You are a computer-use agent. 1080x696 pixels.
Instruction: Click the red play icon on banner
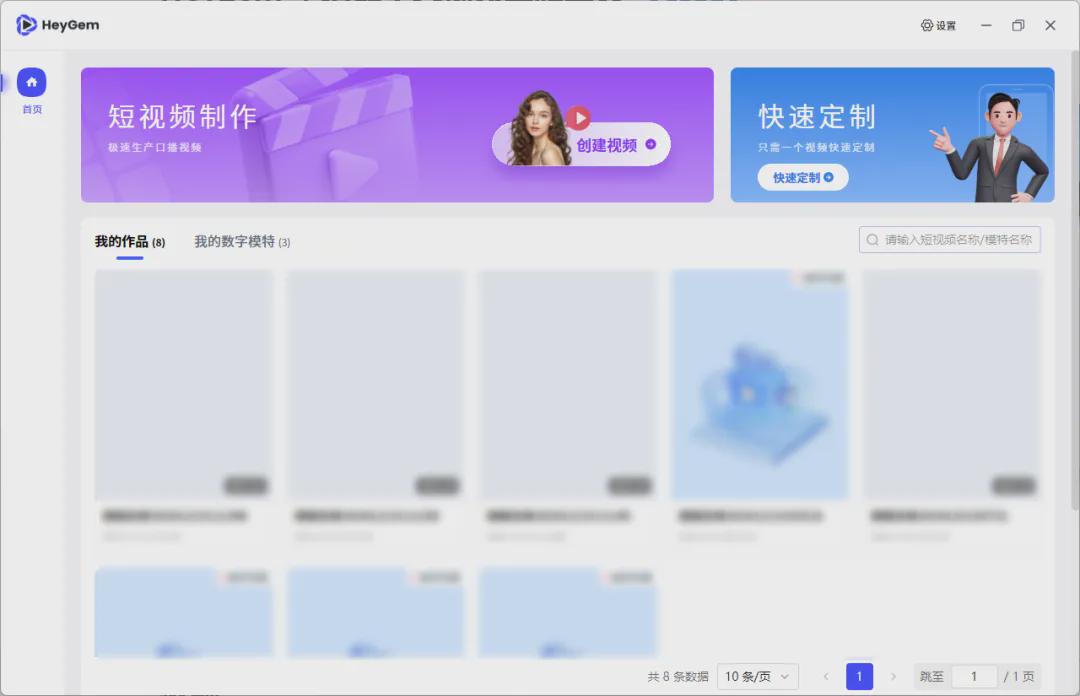pos(579,118)
